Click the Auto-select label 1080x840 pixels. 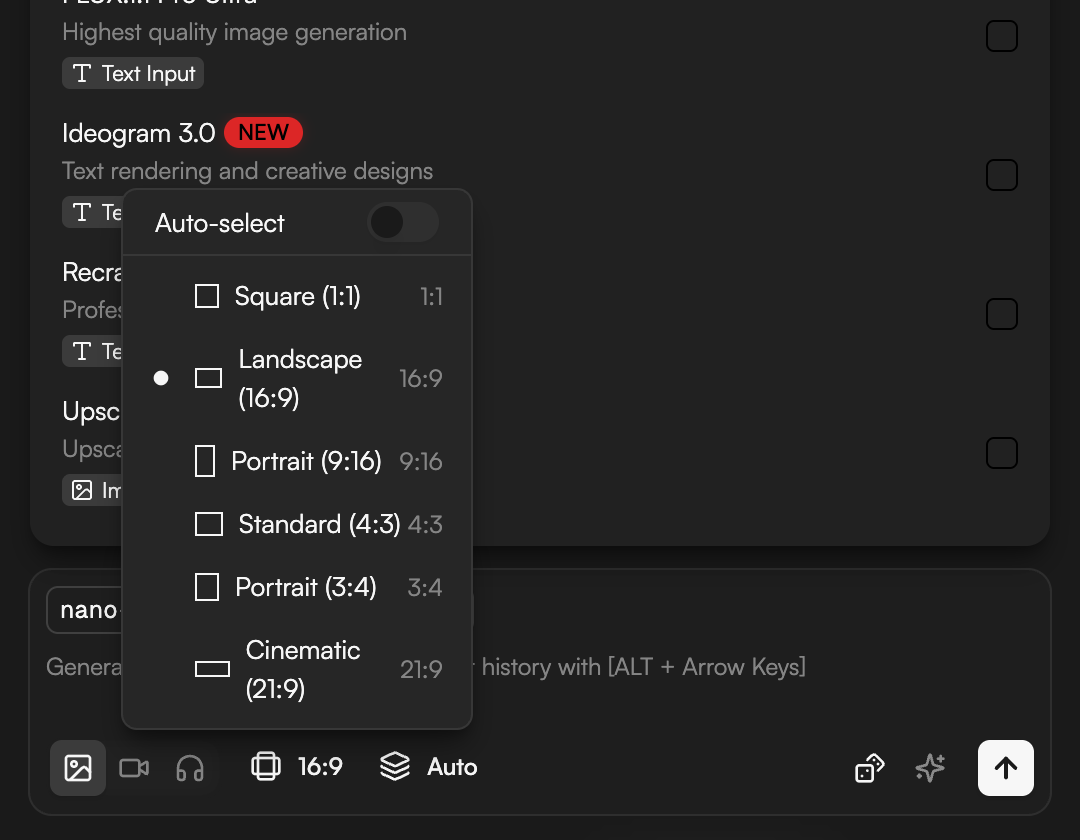click(220, 223)
